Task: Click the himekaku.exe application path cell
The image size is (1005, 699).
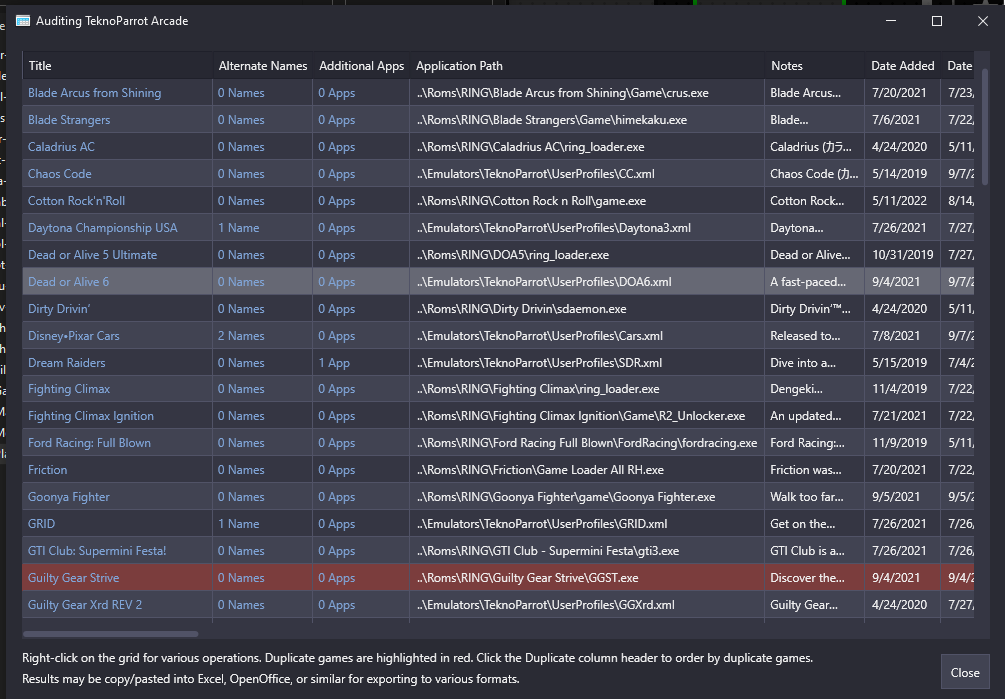Action: [586, 120]
